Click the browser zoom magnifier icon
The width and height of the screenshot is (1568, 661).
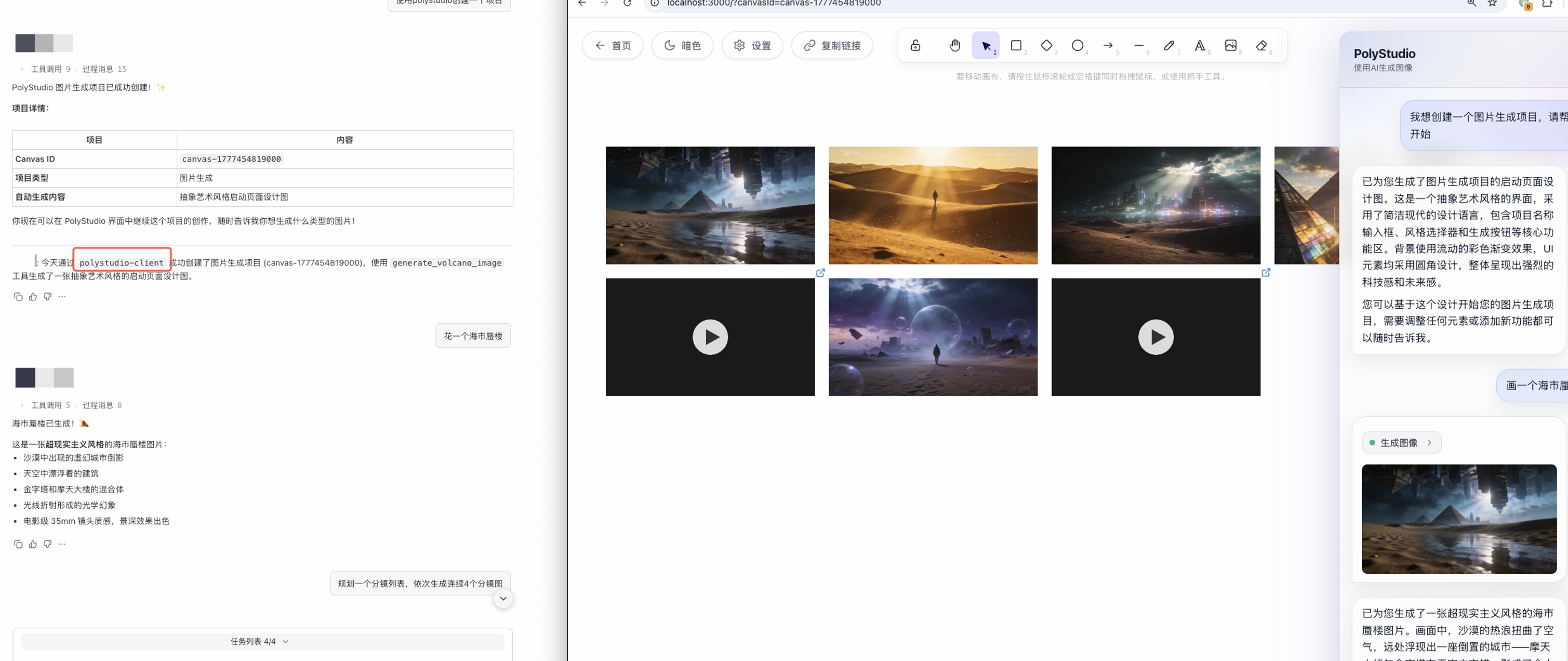tap(1471, 3)
